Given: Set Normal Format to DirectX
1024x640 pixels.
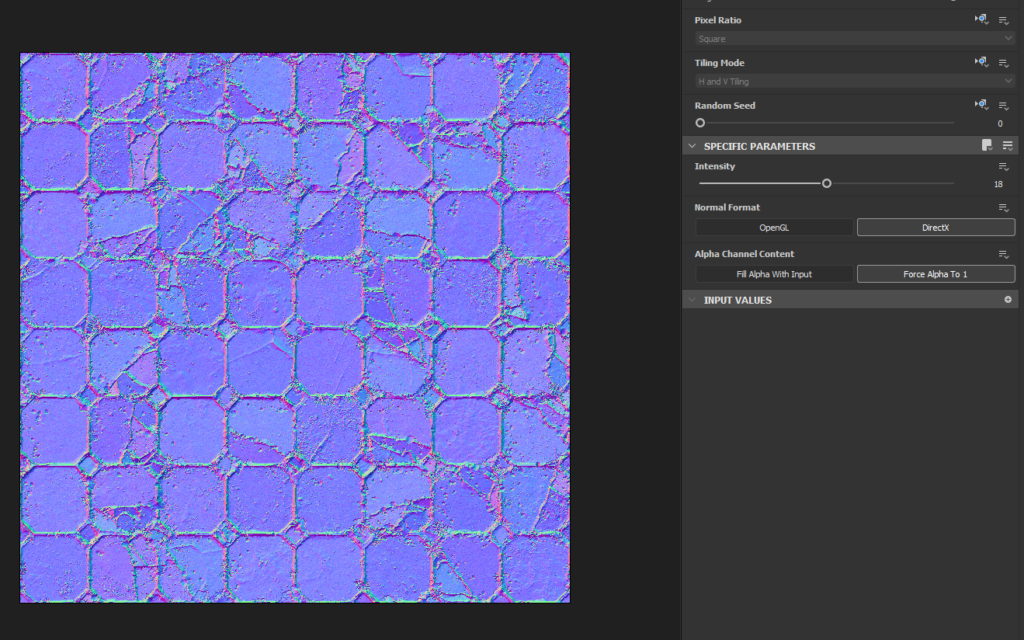Looking at the screenshot, I should 935,228.
